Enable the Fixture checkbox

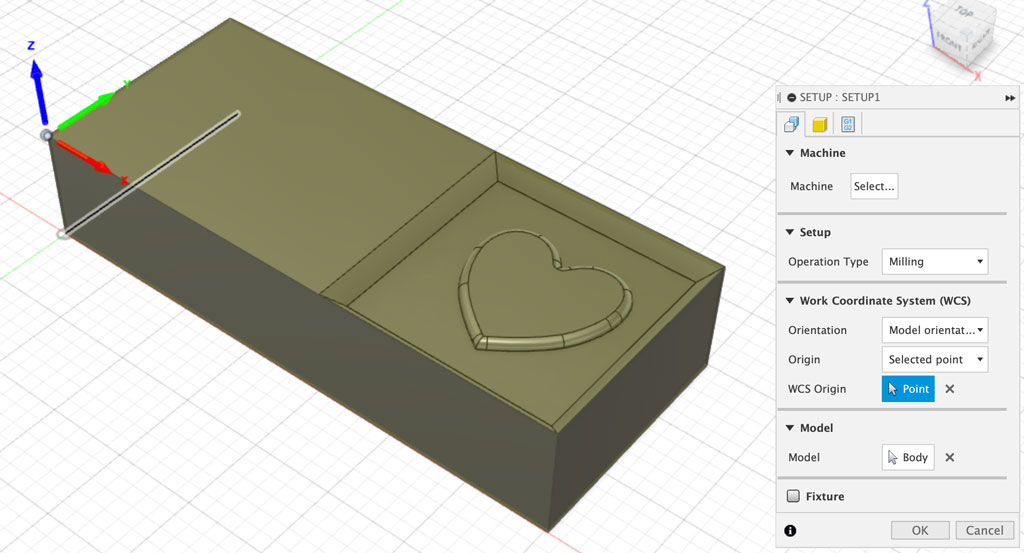(x=793, y=496)
